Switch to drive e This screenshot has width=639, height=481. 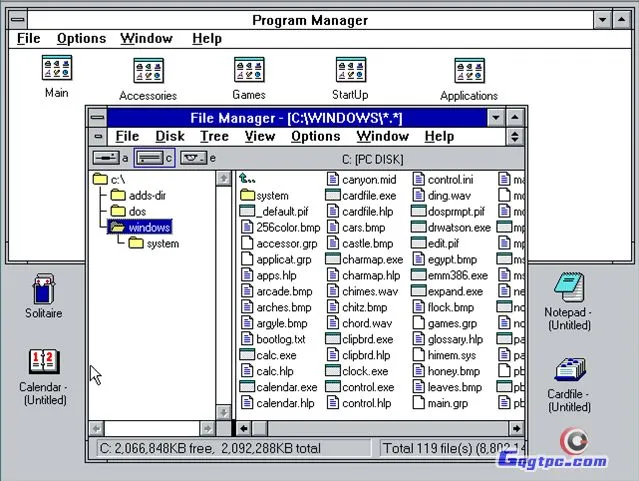pyautogui.click(x=194, y=158)
